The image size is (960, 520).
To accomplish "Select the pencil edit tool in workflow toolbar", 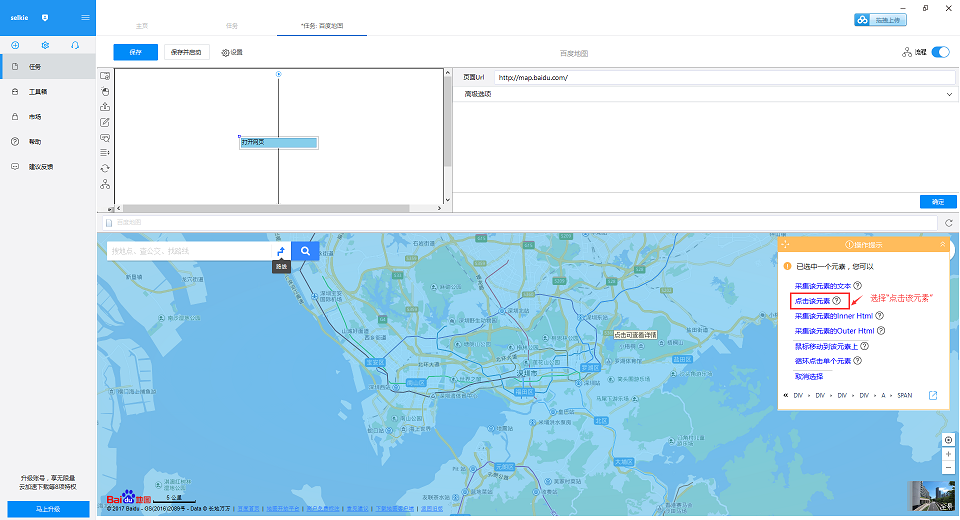I will click(x=105, y=122).
